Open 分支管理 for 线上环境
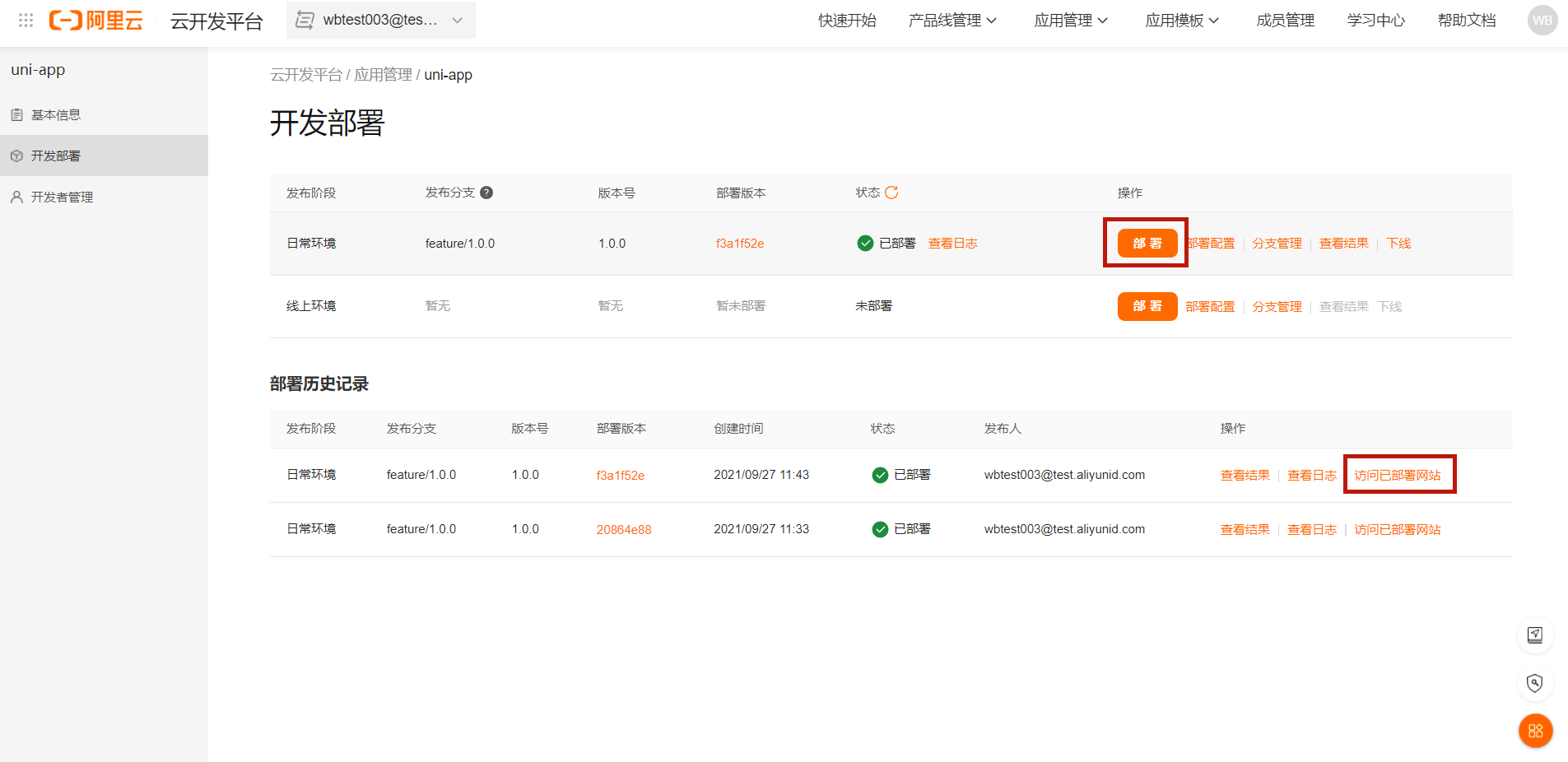Screen dimensions: 1568x762 [x=1277, y=307]
